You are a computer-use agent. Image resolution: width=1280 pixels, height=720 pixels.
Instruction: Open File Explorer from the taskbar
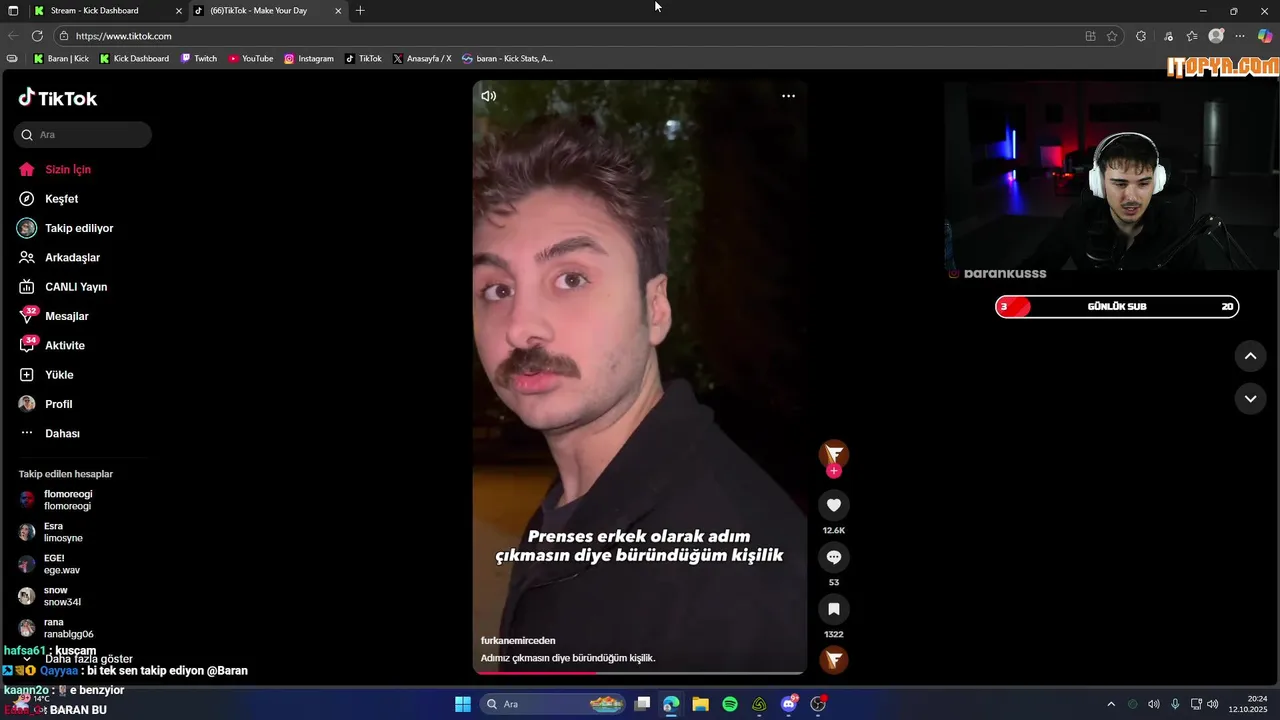pyautogui.click(x=700, y=704)
